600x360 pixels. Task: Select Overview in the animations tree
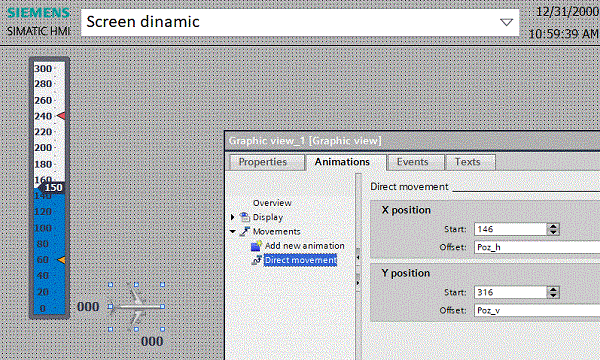pyautogui.click(x=272, y=203)
